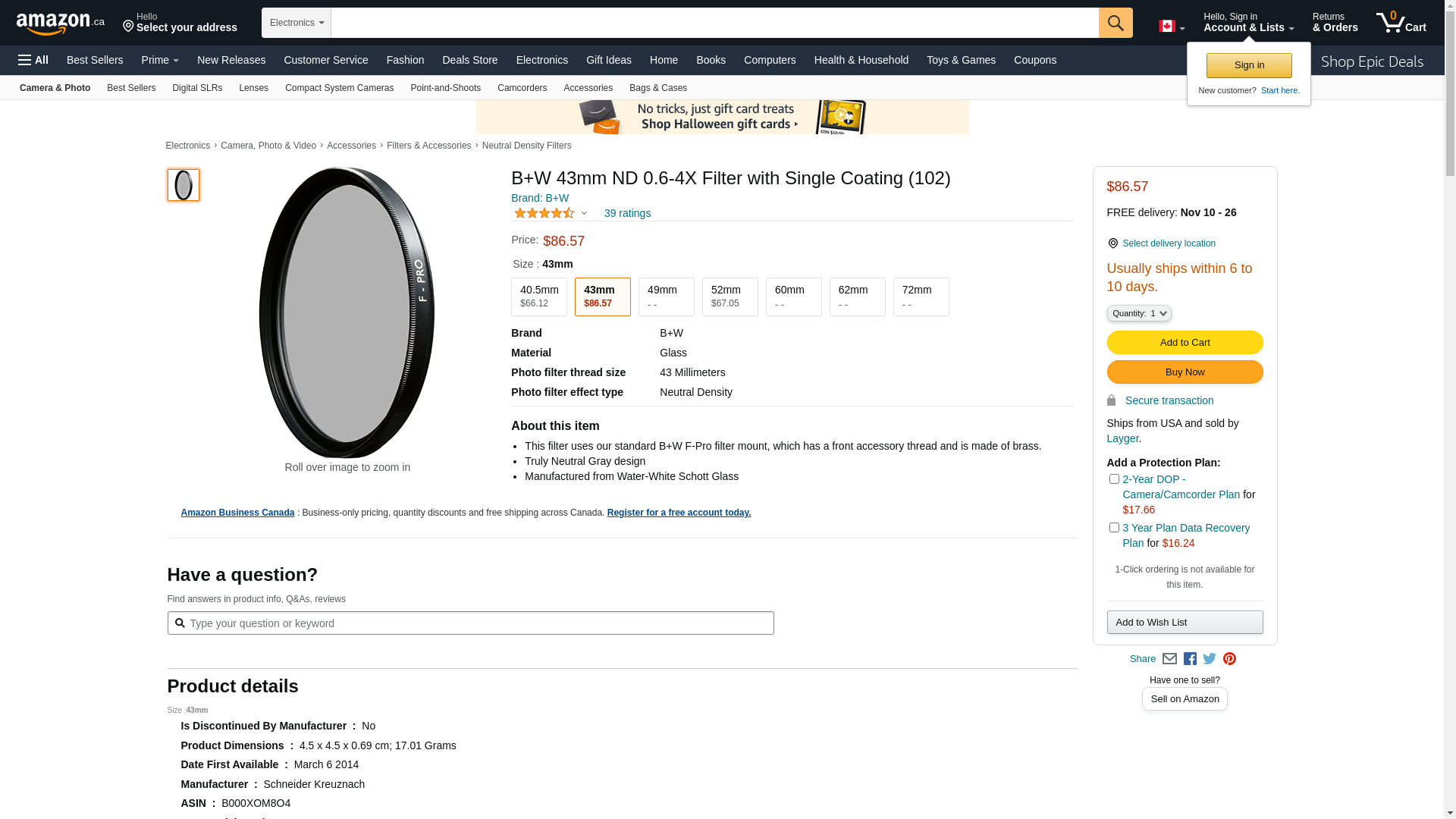
Task: Open the shopping cart icon
Action: (x=1401, y=23)
